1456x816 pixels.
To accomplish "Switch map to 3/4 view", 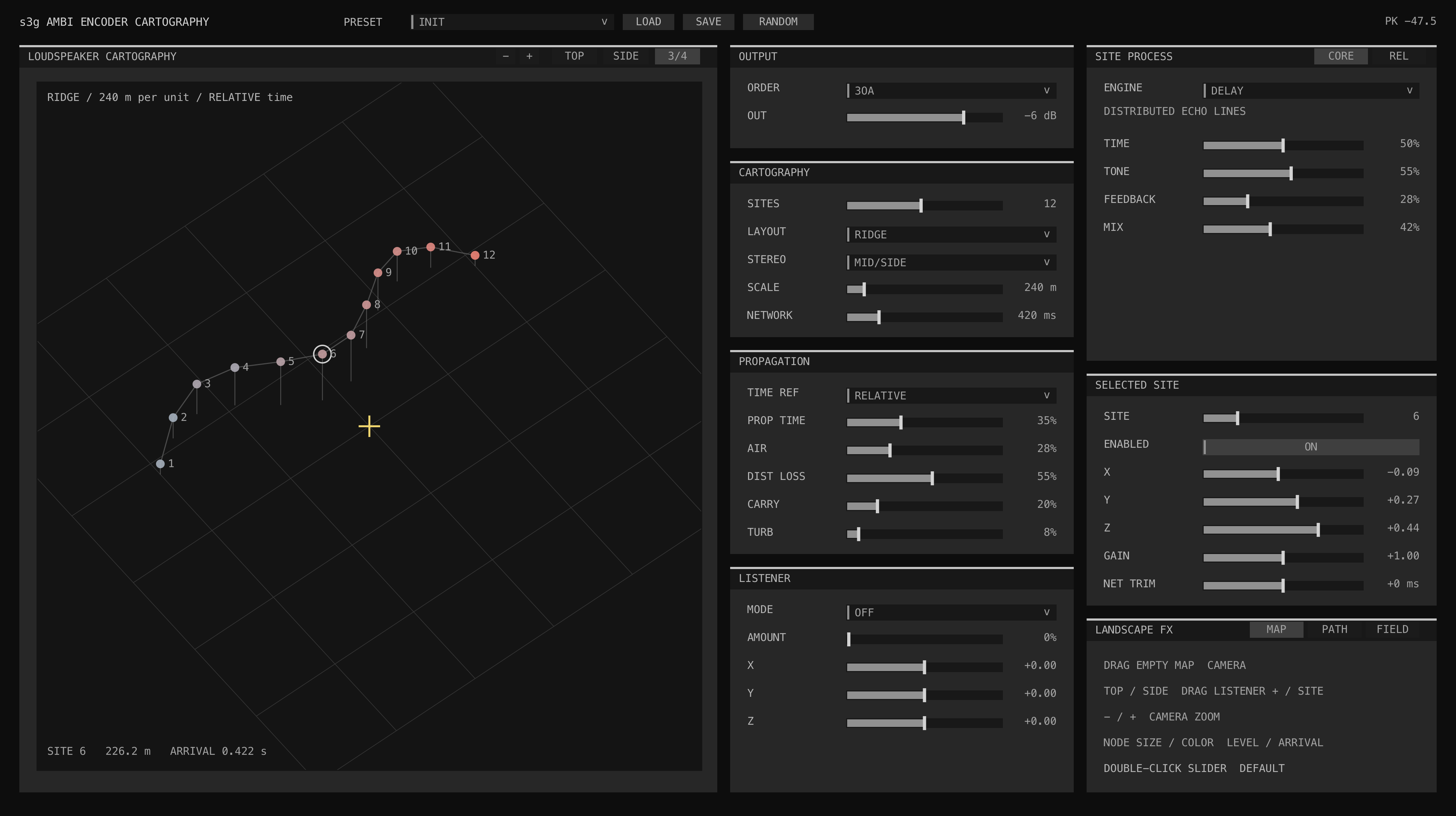I will (x=677, y=56).
